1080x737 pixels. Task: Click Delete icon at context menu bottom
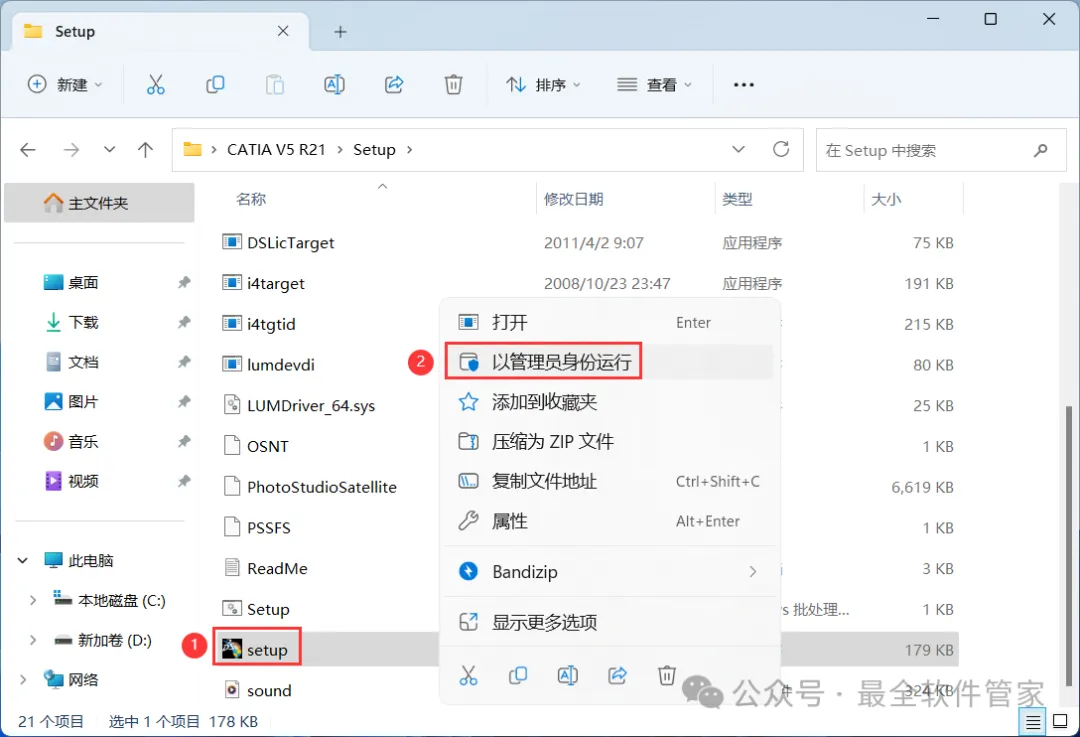667,676
